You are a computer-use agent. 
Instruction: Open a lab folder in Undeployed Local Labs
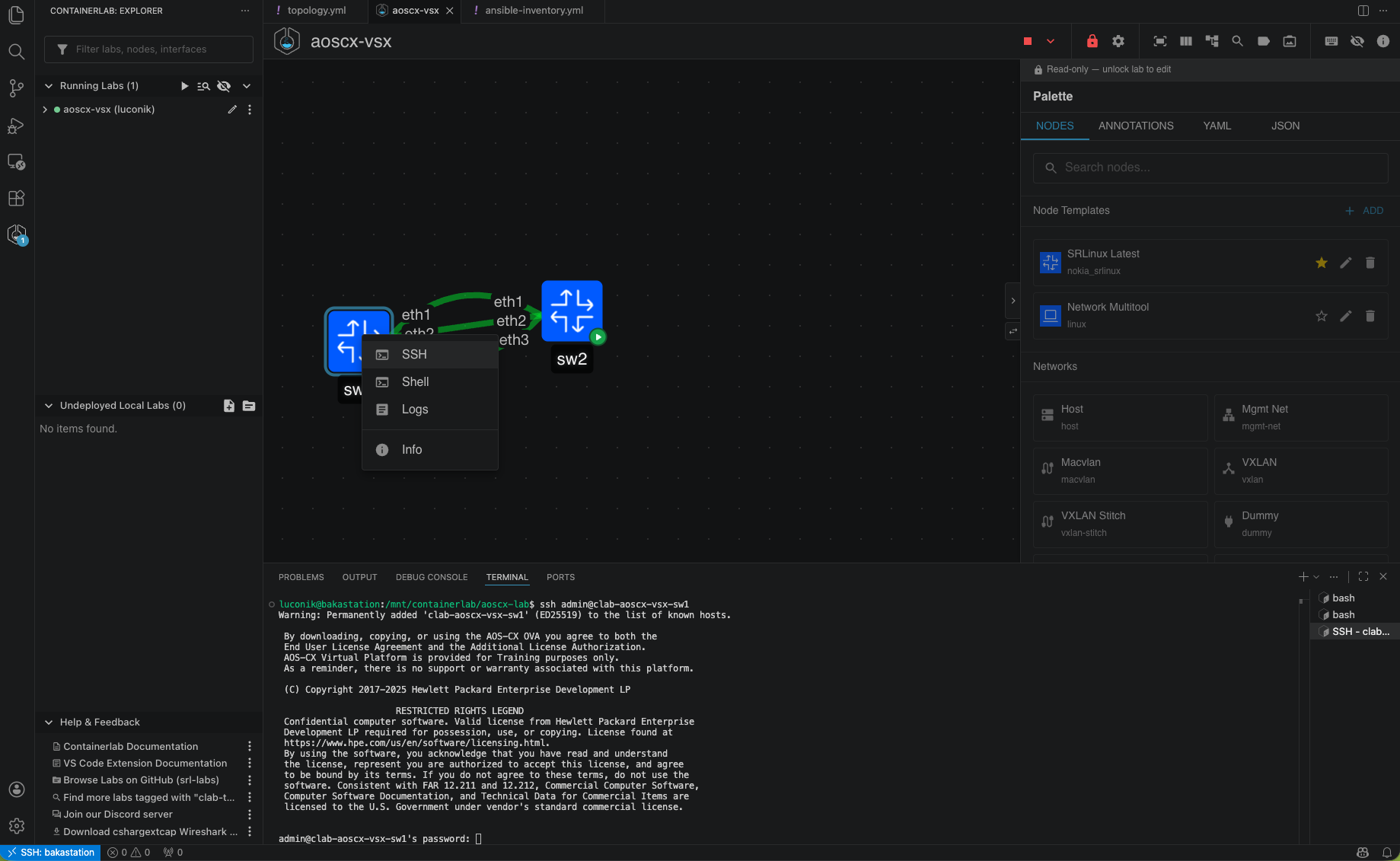coord(249,406)
